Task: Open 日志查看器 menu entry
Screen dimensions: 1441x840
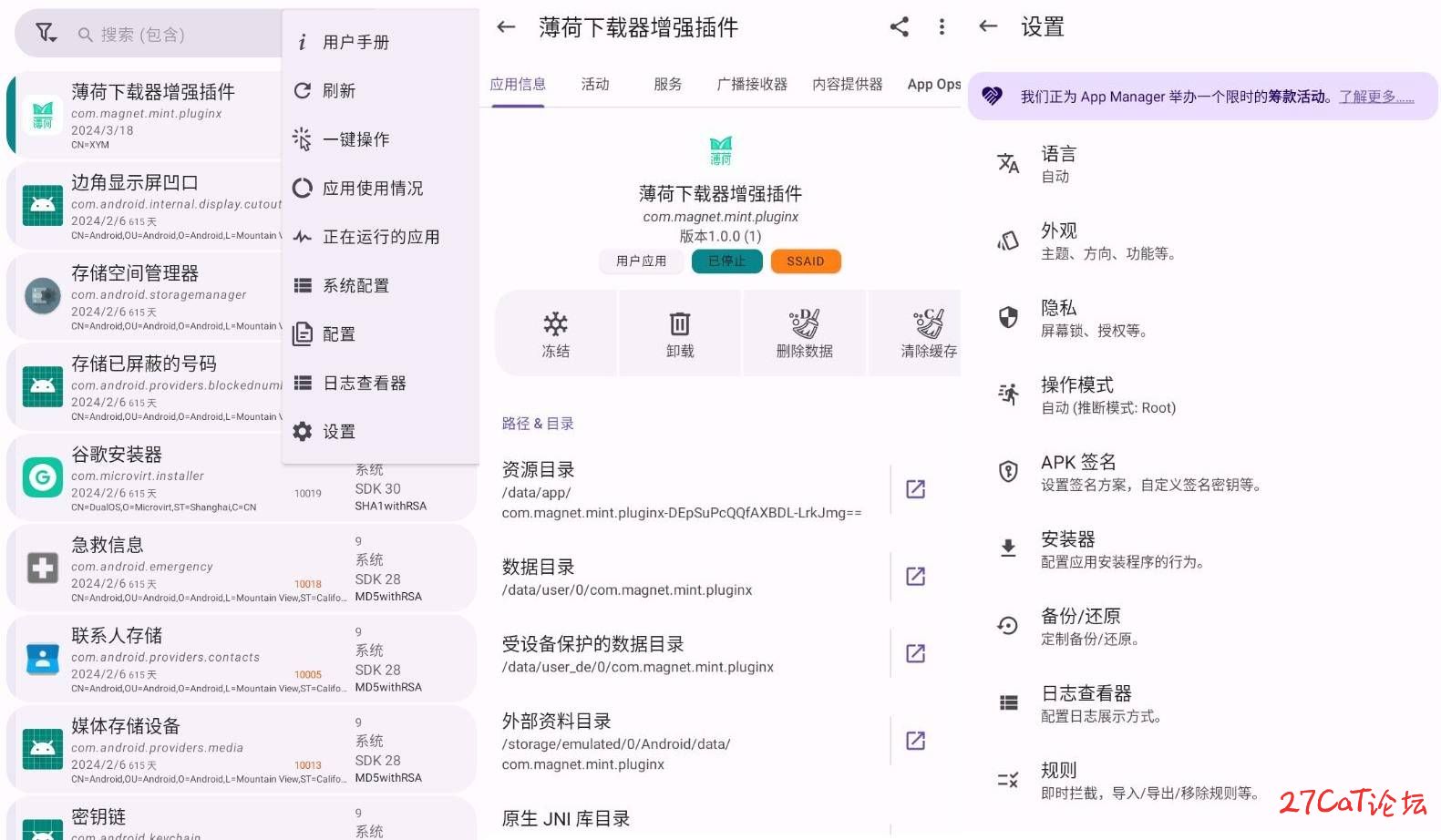Action: pos(381,383)
